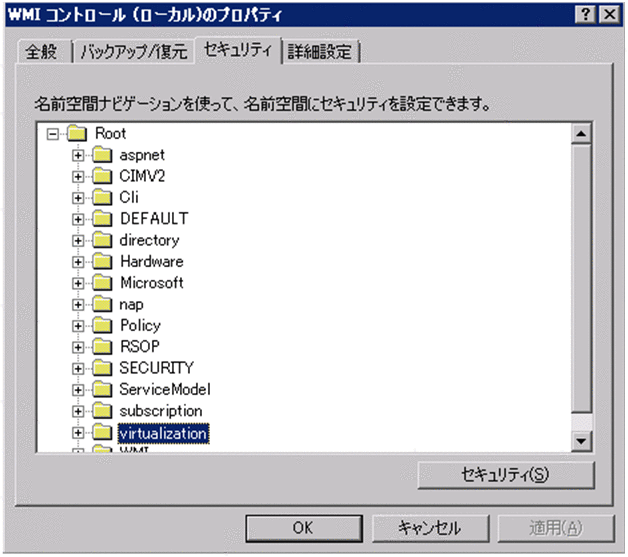Expand the directory namespace
Viewport: 628px width, 557px height.
click(x=78, y=241)
